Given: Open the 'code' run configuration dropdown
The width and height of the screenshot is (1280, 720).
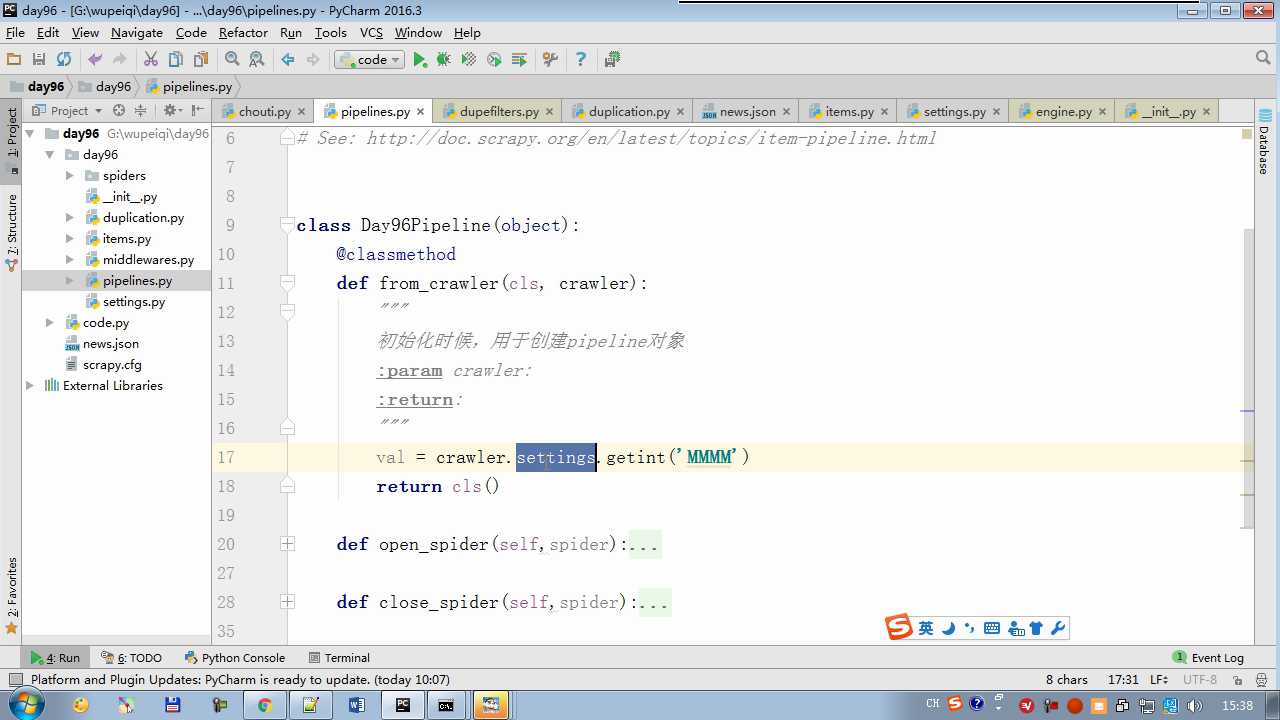Looking at the screenshot, I should (369, 60).
